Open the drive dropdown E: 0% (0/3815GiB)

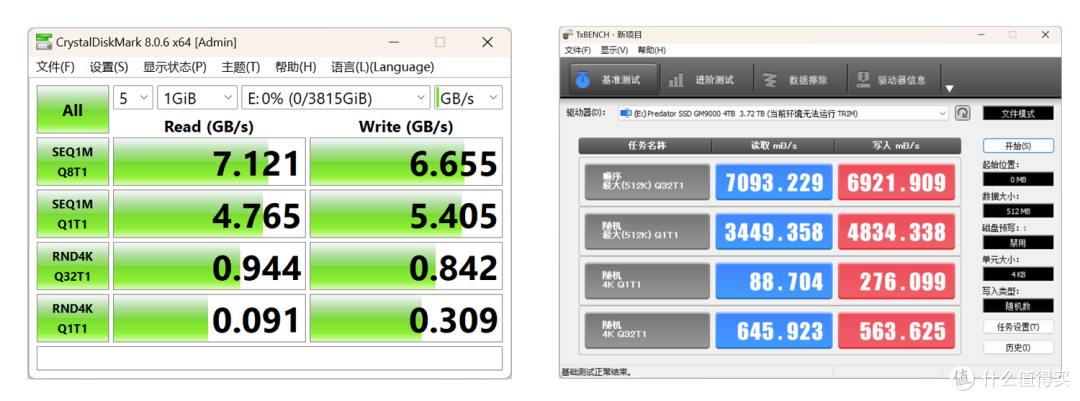tap(336, 98)
